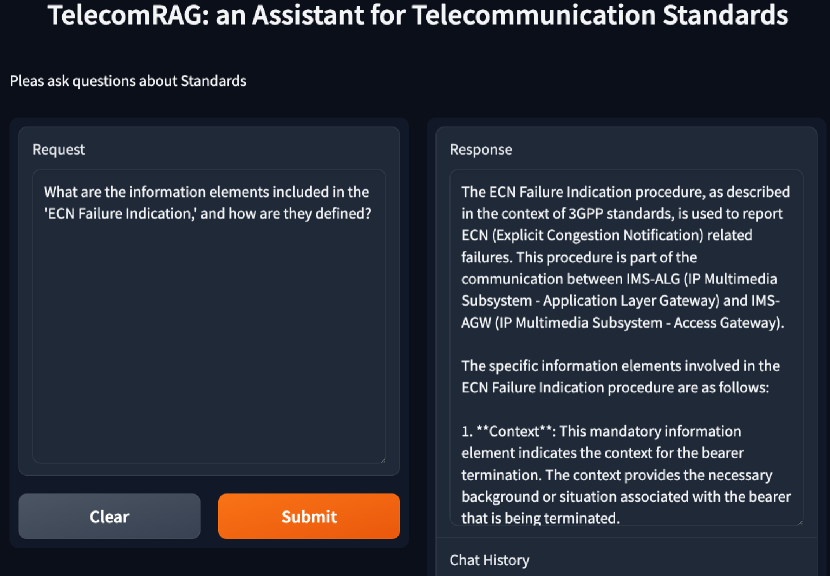The image size is (830, 576).
Task: Click the resize handle of Request textbox
Action: (x=381, y=459)
